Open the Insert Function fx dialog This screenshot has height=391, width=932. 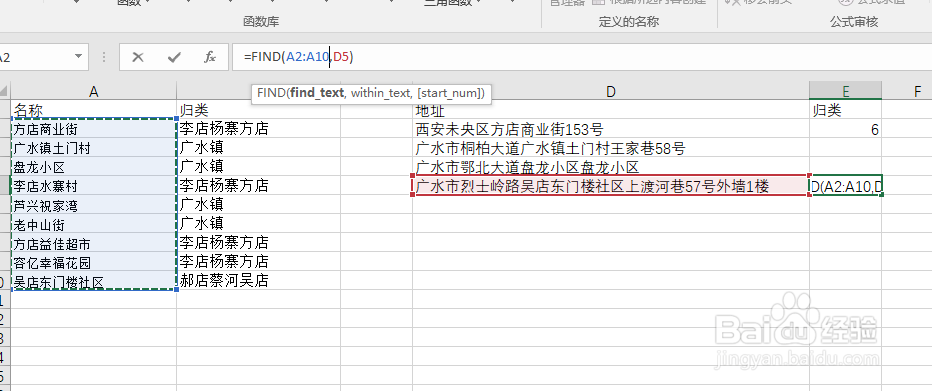coord(210,57)
